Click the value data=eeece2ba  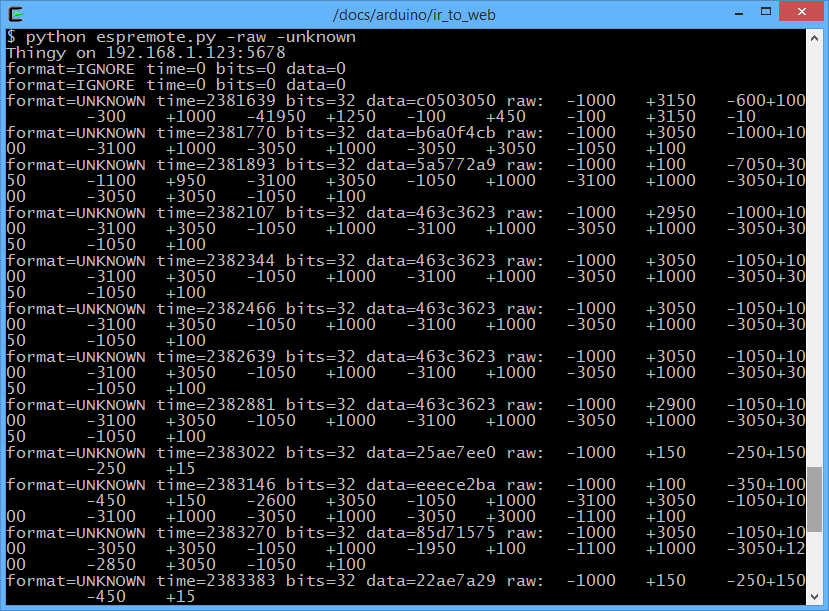(x=431, y=485)
